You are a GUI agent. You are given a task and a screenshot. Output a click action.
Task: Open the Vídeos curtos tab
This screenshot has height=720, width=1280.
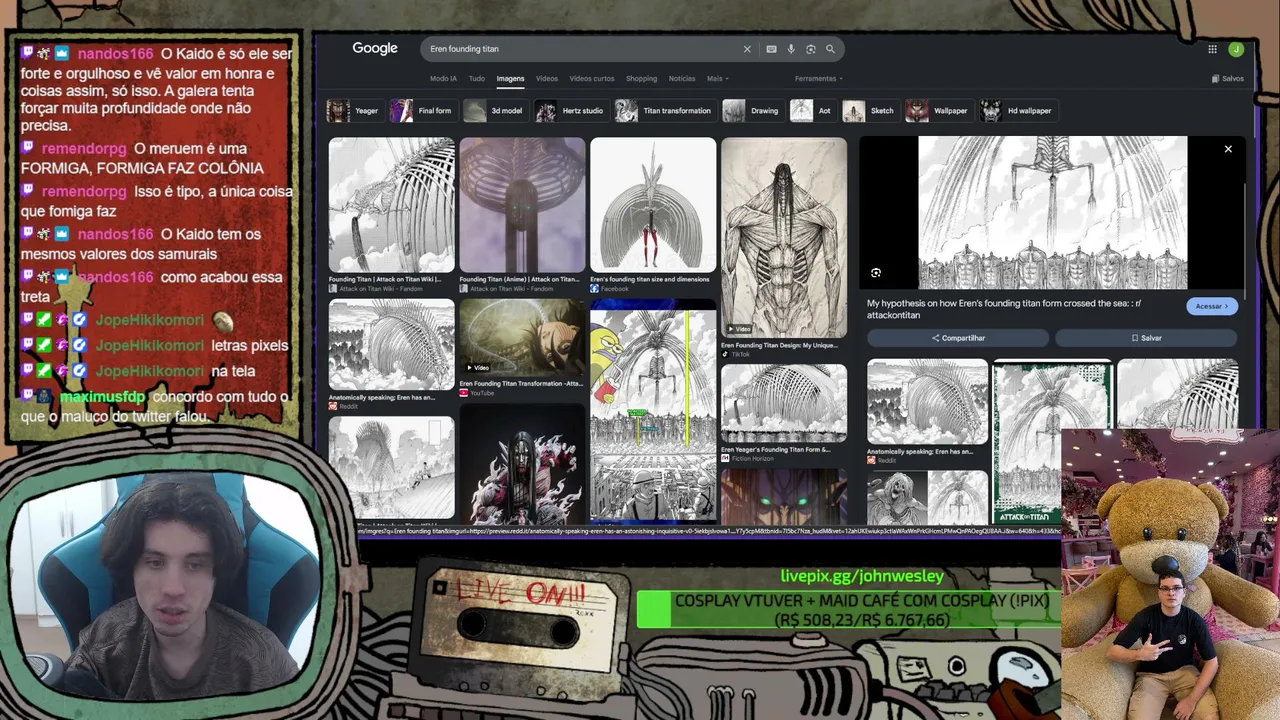(x=592, y=79)
